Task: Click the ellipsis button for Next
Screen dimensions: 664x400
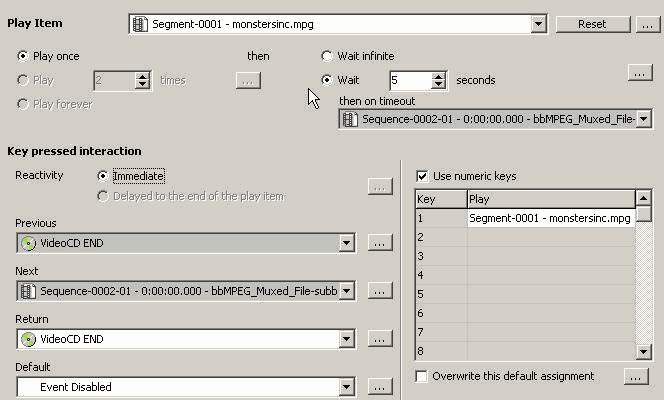Action: tap(379, 291)
